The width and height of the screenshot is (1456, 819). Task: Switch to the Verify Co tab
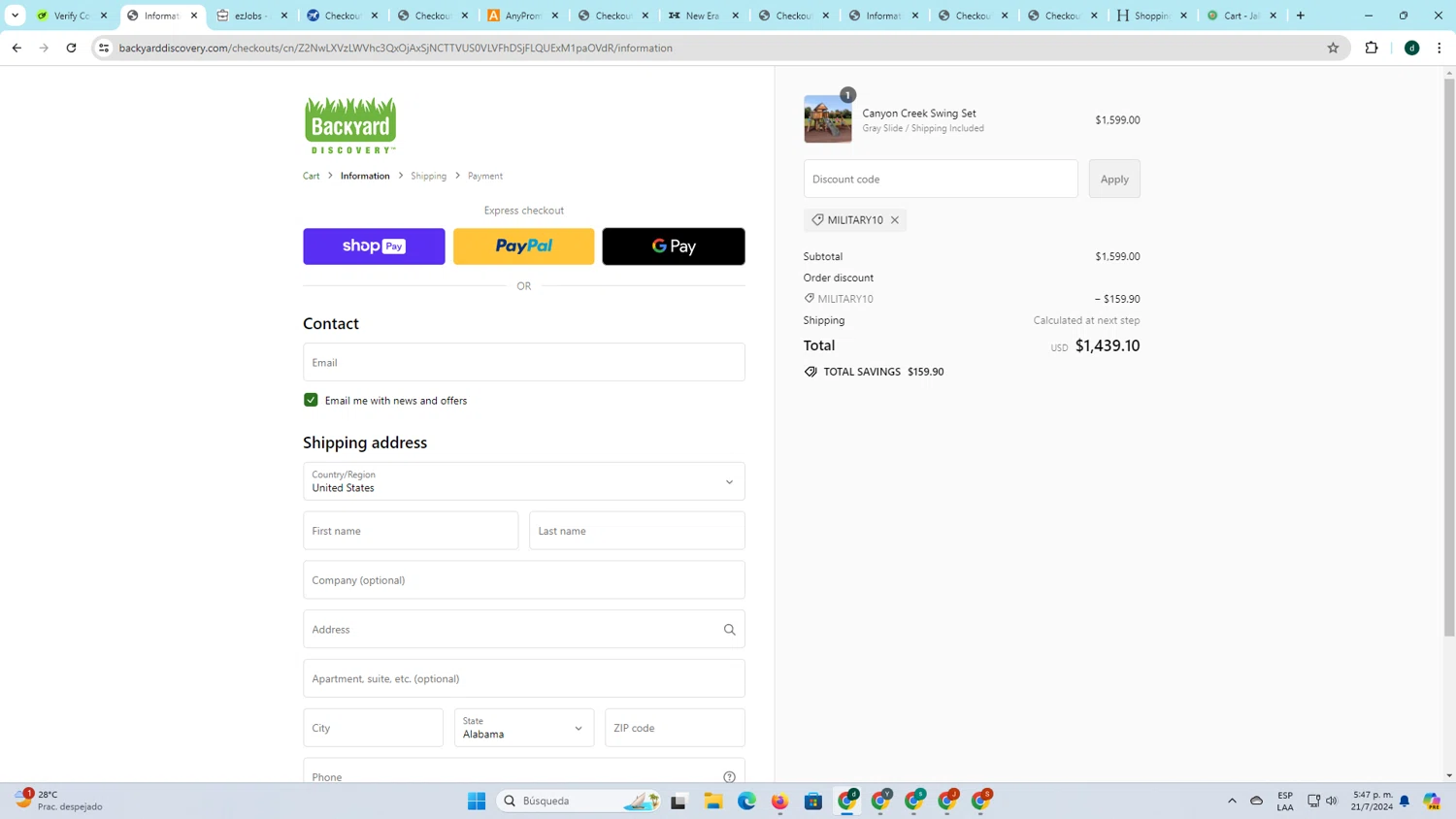(x=71, y=16)
